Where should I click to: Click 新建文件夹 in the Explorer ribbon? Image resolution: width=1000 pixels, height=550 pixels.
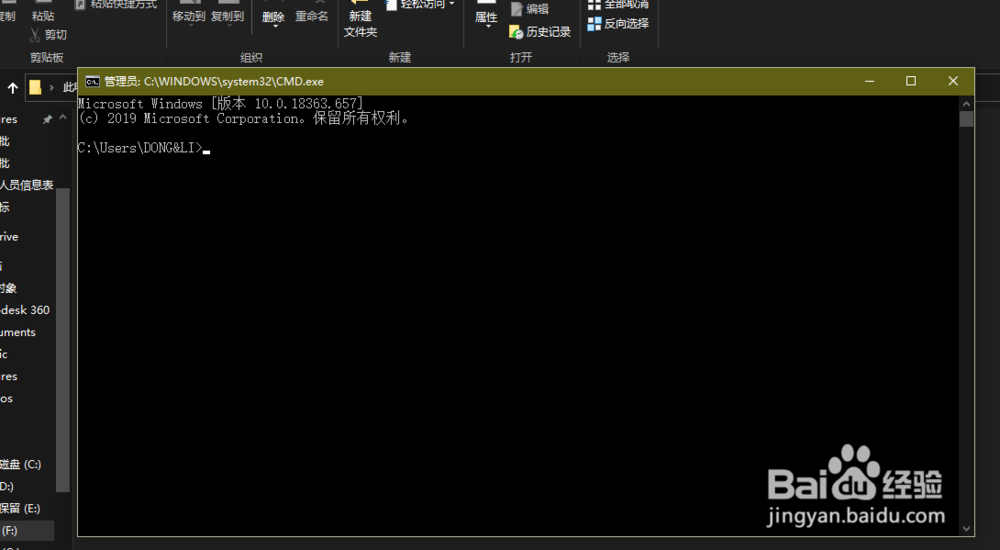pos(360,19)
